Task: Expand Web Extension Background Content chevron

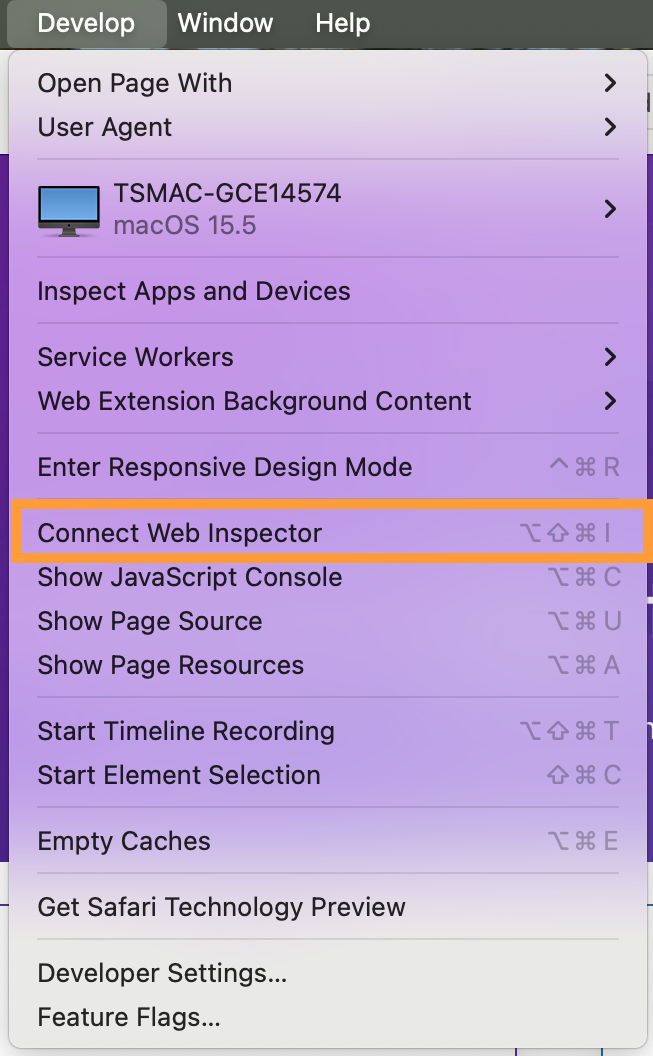Action: click(x=610, y=401)
